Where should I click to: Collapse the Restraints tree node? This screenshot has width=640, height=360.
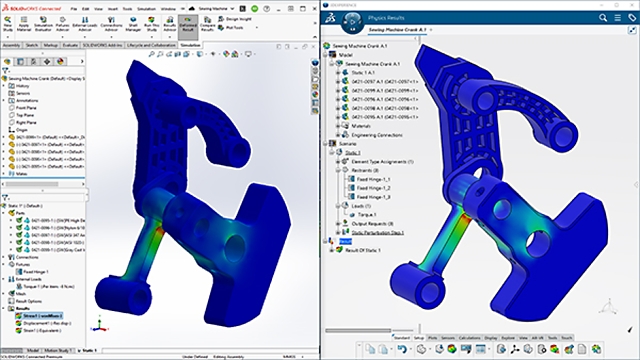(338, 170)
